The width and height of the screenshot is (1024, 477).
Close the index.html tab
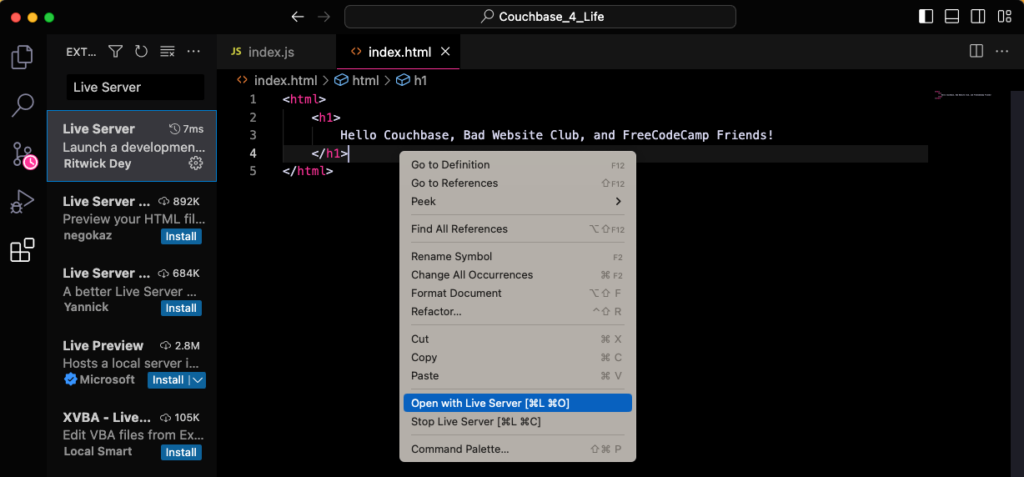(445, 52)
